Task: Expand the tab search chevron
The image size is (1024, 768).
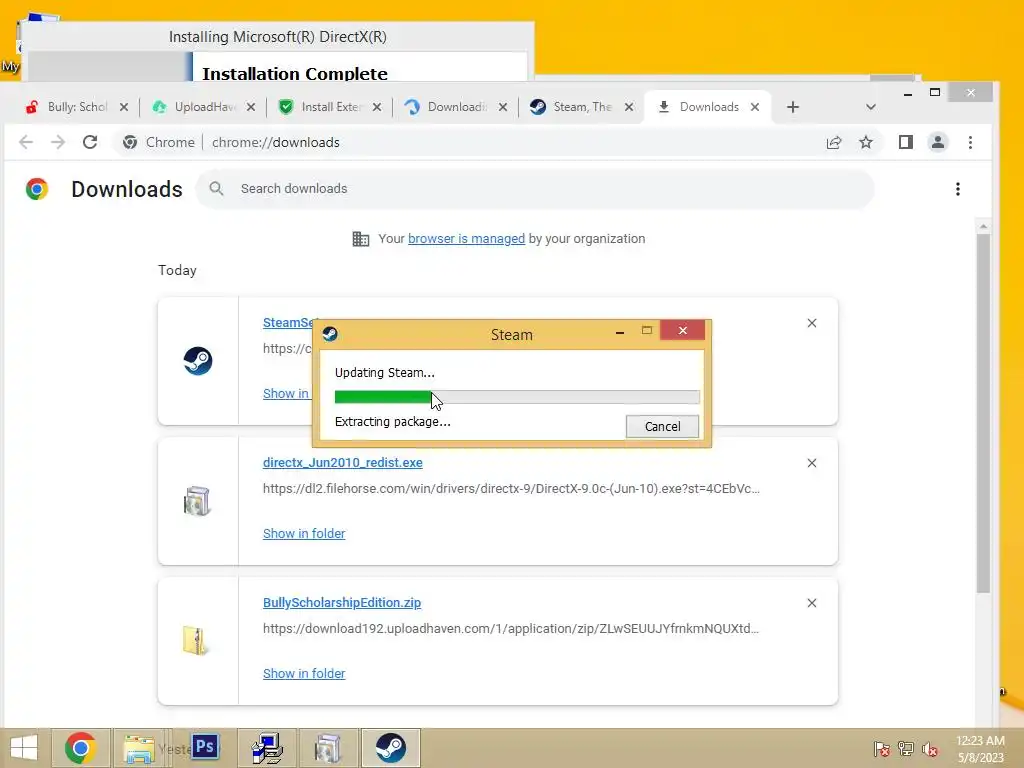Action: pos(871,107)
